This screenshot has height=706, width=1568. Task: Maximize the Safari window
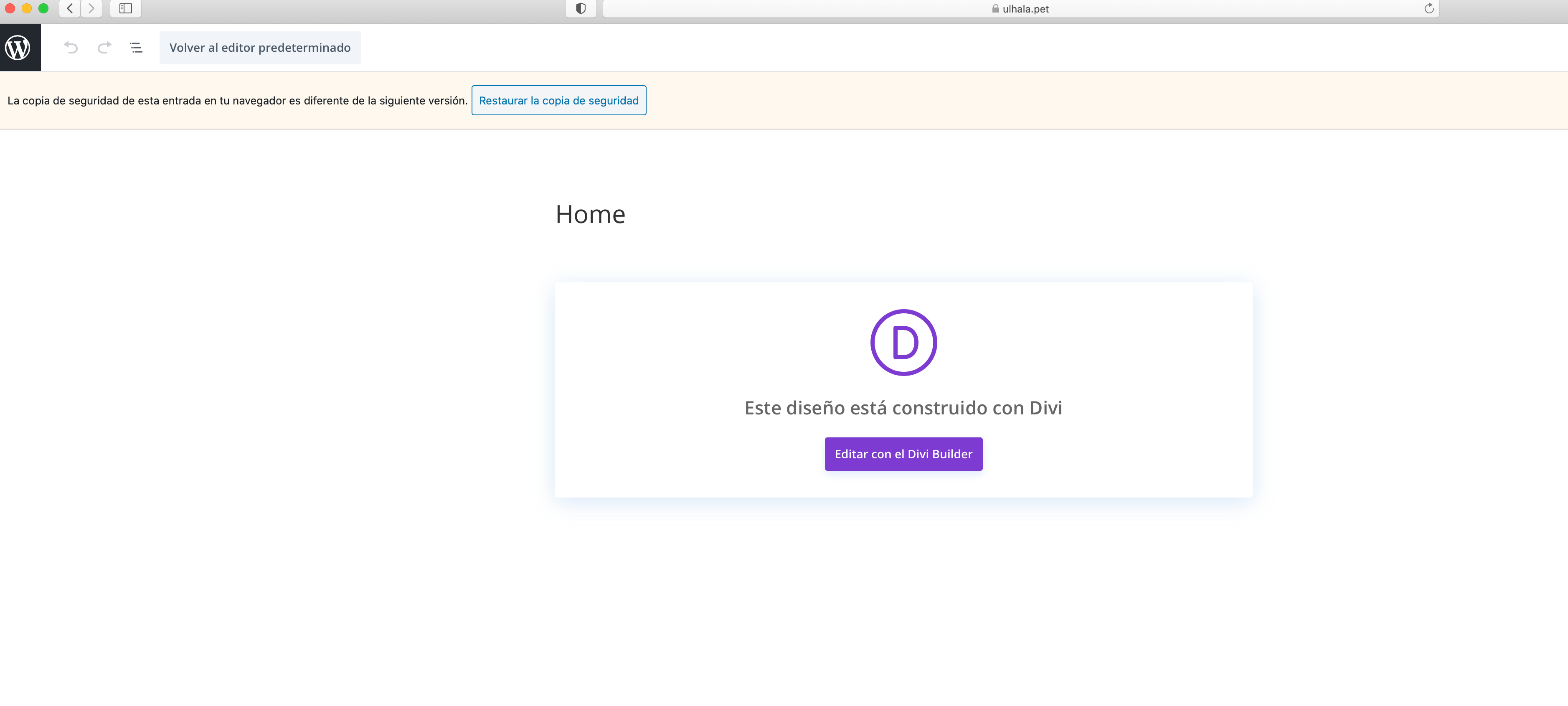pos(43,8)
